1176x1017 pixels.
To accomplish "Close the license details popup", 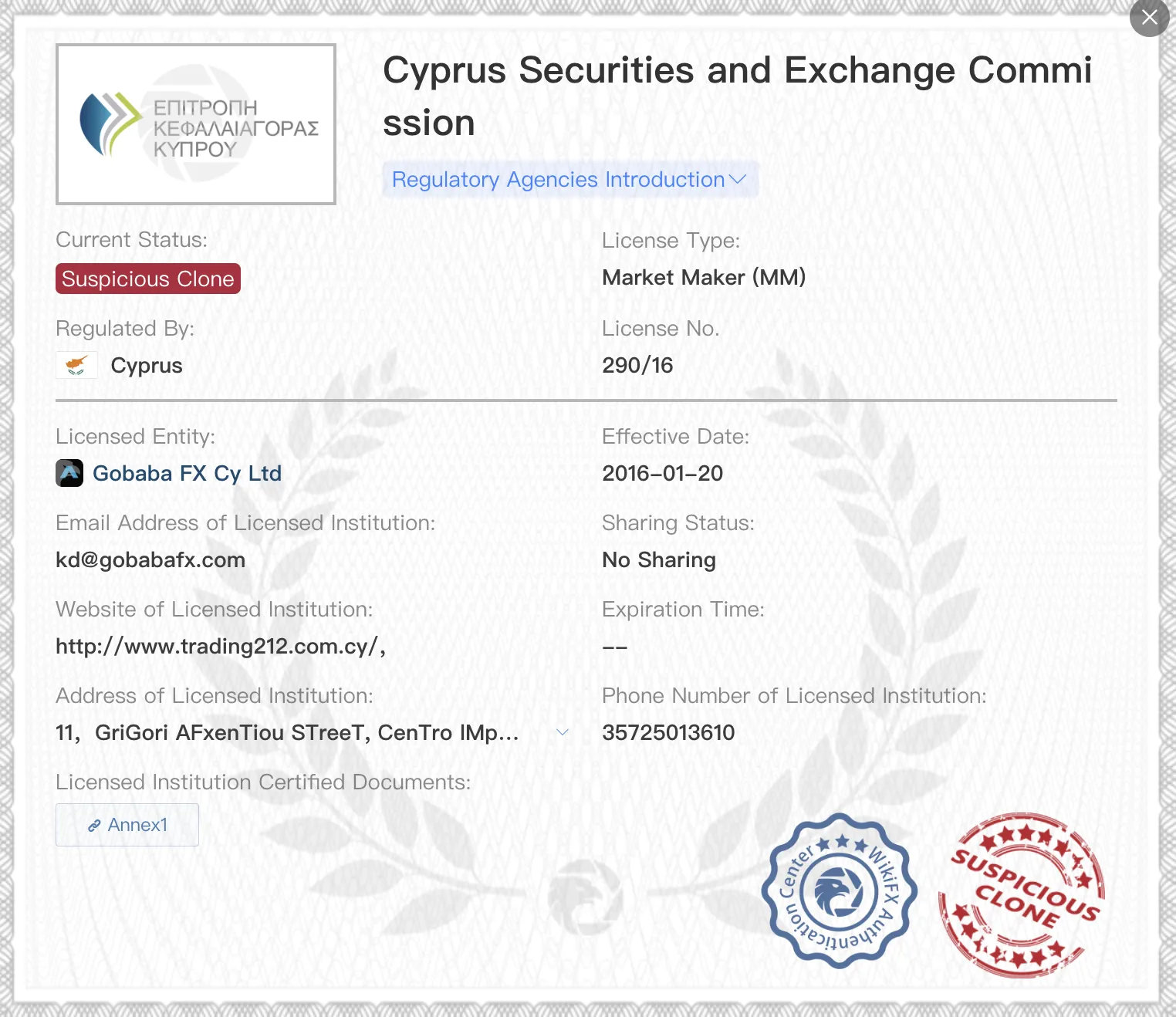I will (1149, 17).
